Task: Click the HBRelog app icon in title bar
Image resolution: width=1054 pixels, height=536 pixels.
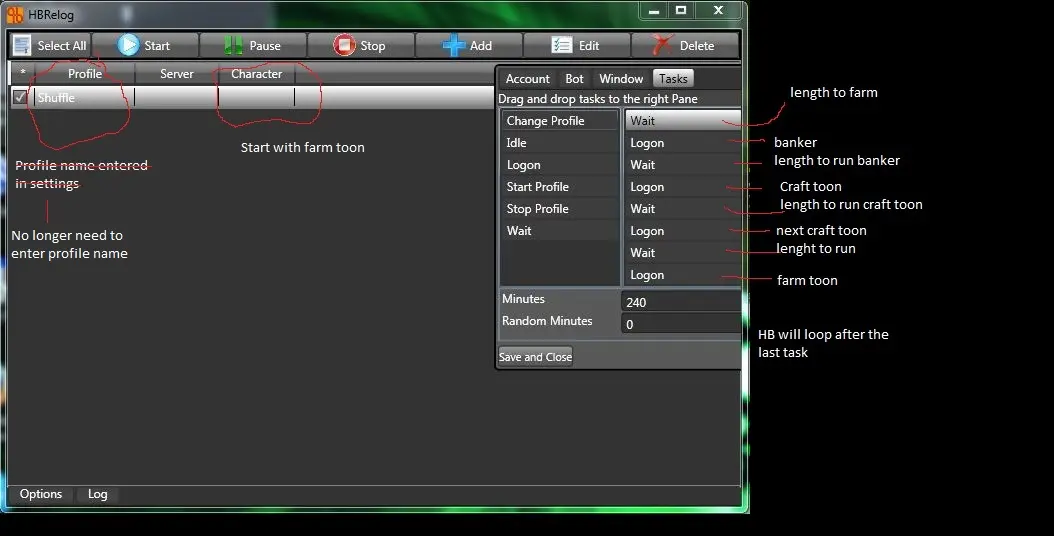Action: pyautogui.click(x=15, y=15)
